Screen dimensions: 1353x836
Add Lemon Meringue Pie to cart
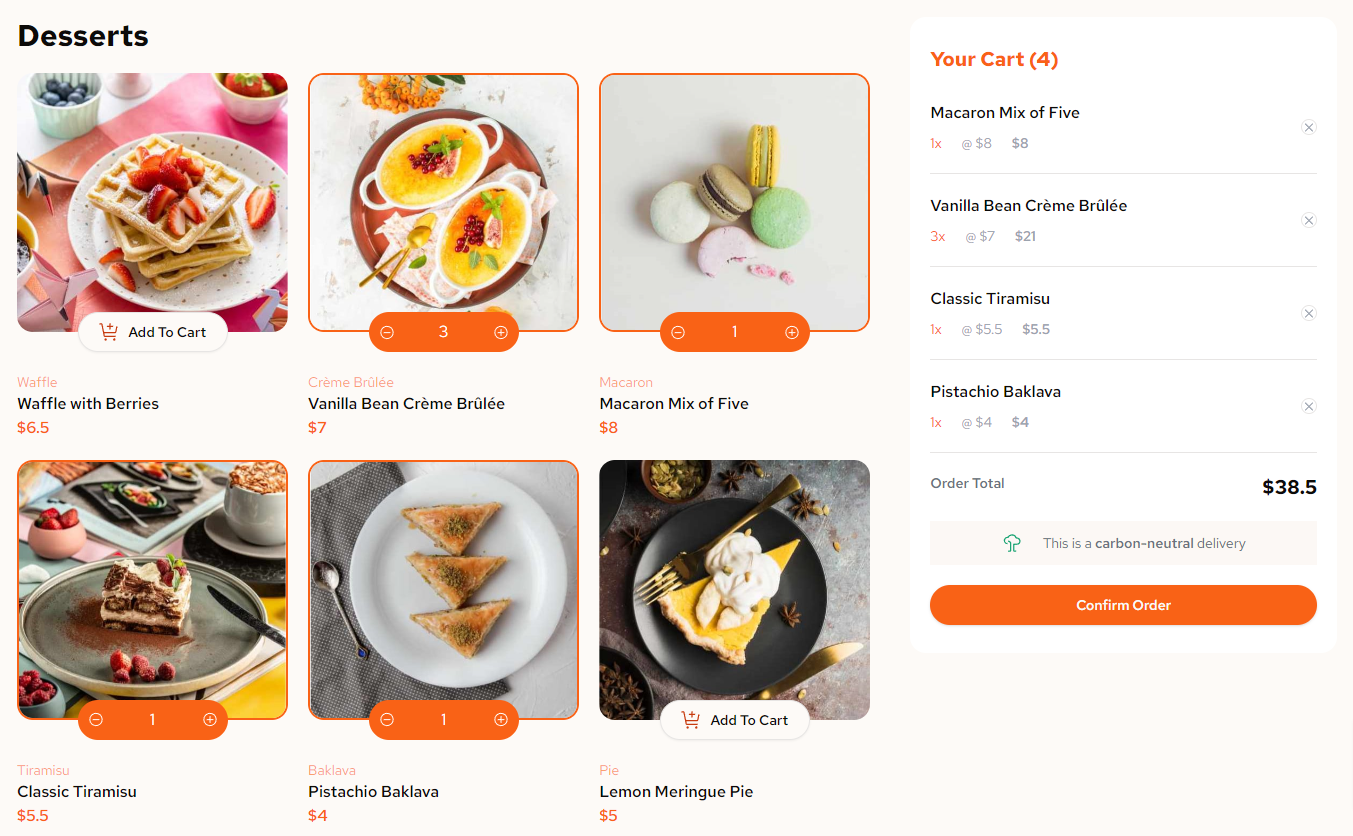pyautogui.click(x=735, y=720)
